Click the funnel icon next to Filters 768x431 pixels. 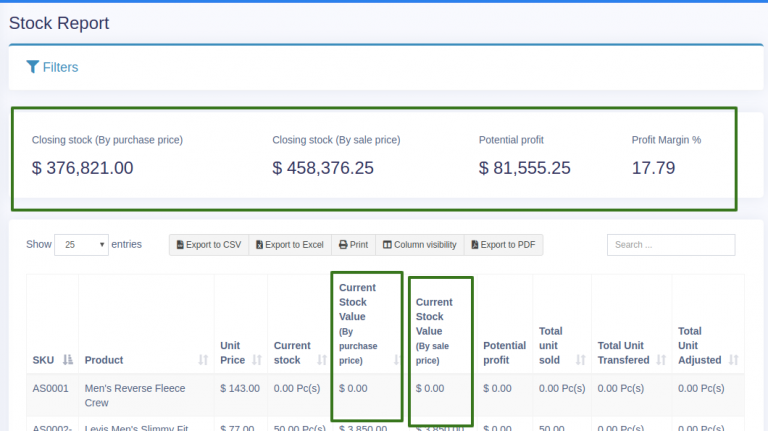click(x=33, y=67)
